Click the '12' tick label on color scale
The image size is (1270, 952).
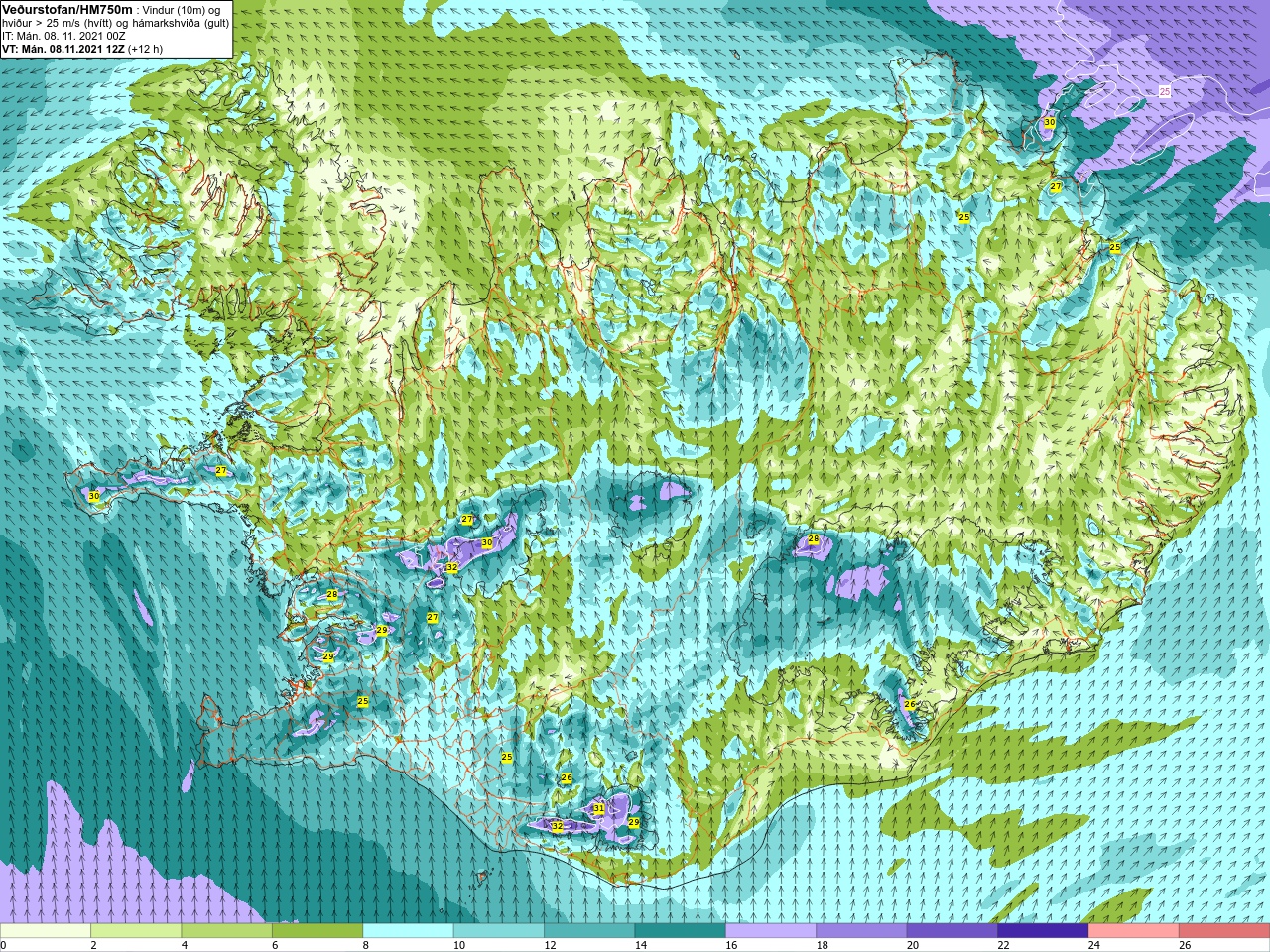[x=550, y=946]
